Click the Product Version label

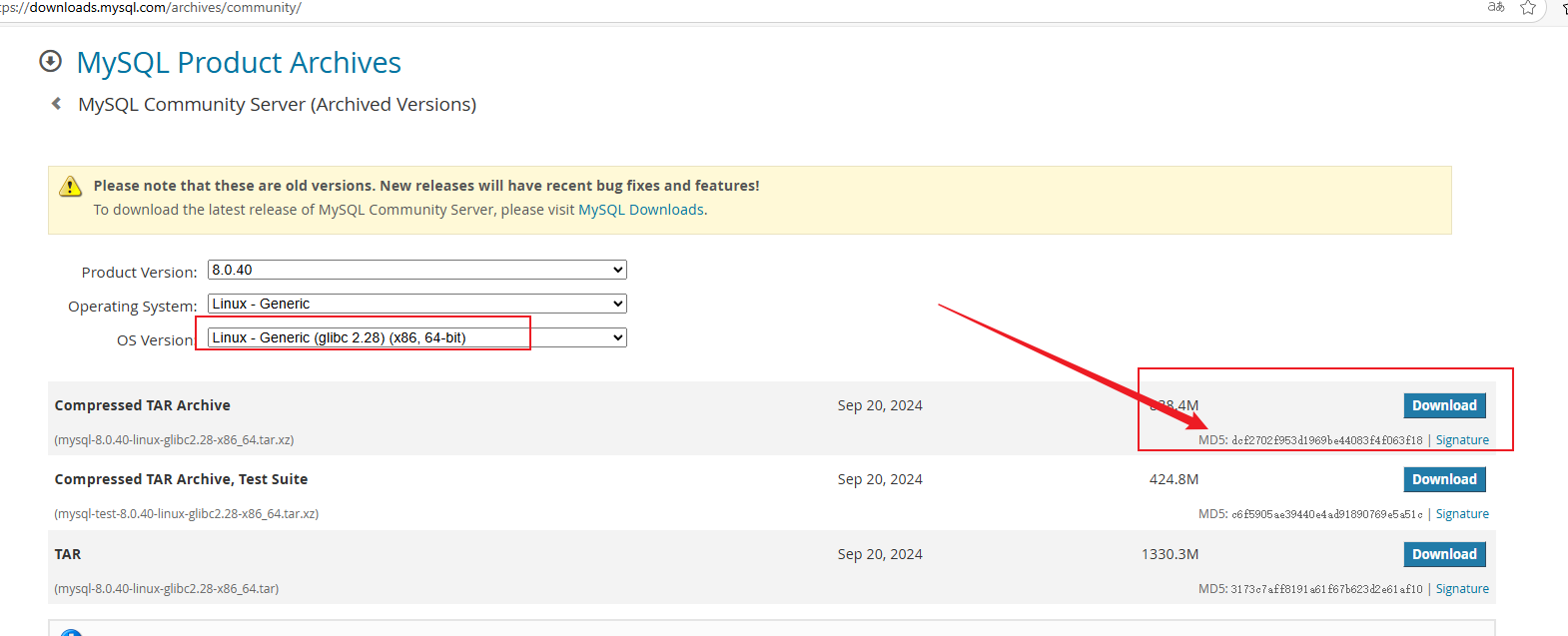click(x=139, y=273)
